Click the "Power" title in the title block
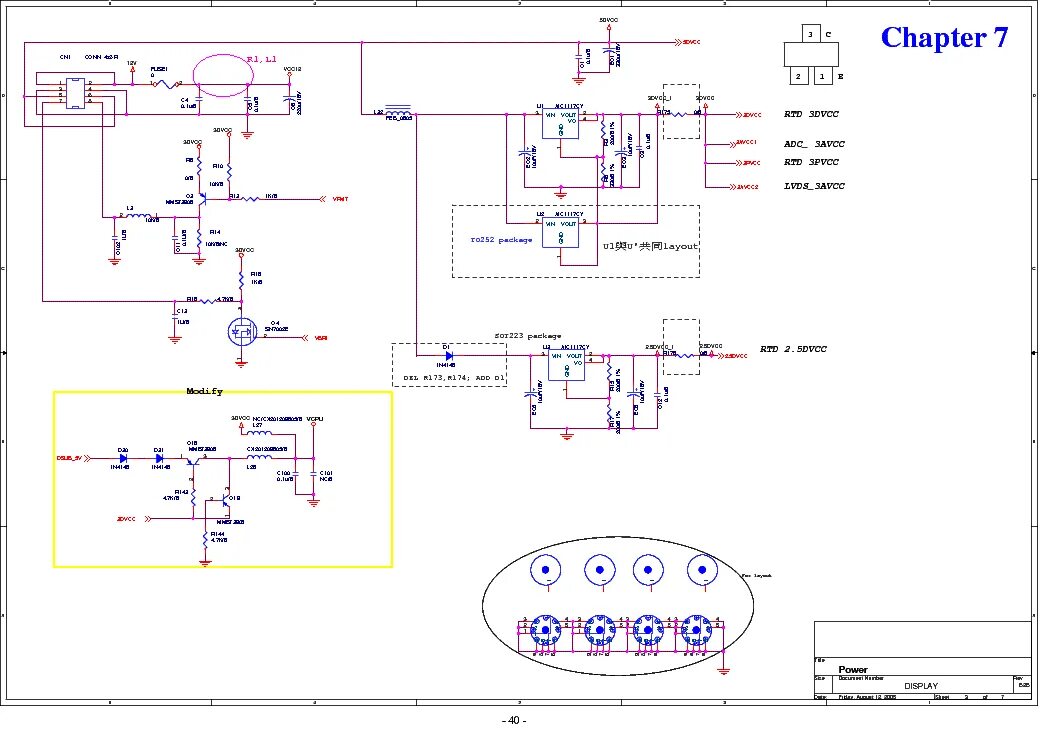This screenshot has width=1053, height=744. point(853,669)
